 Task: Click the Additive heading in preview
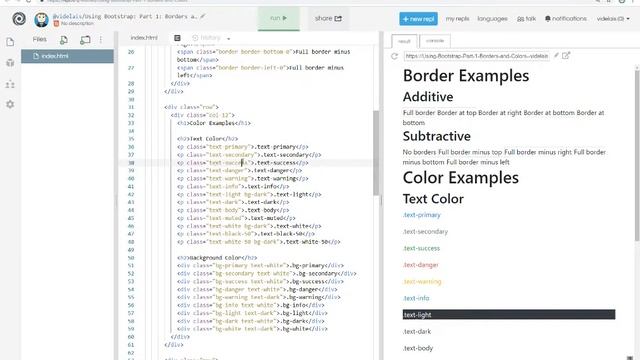coord(428,97)
